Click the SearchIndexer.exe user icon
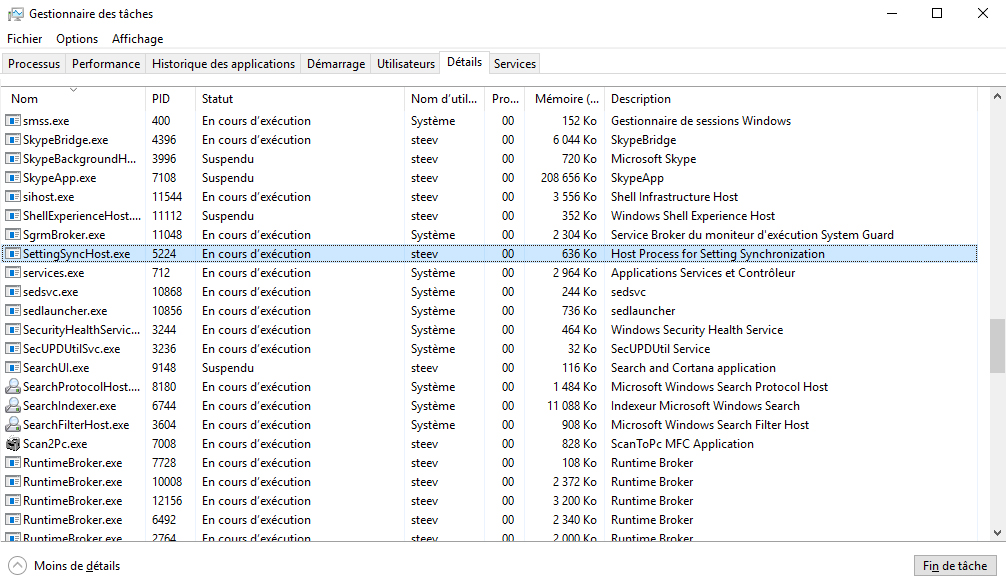This screenshot has width=1006, height=587. click(13, 405)
